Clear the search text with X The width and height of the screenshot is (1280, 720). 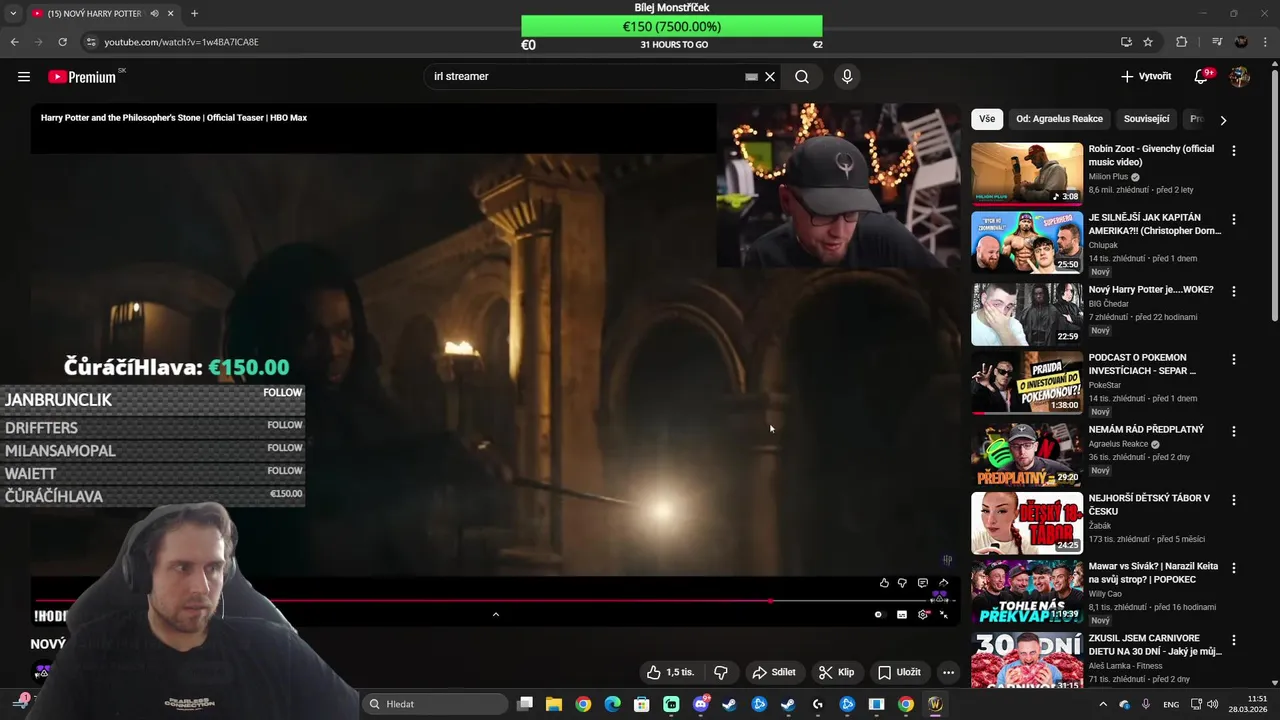(770, 77)
